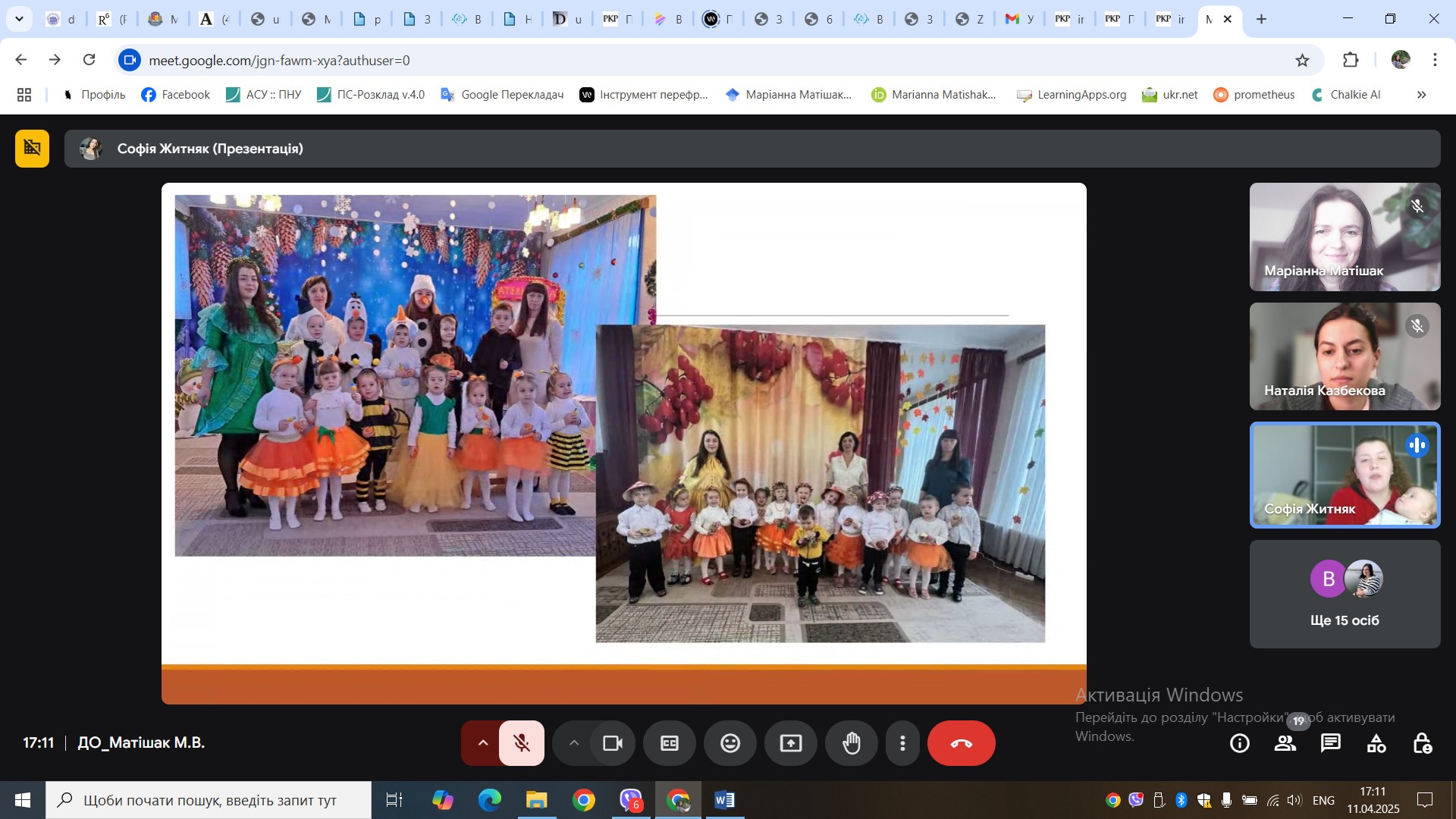The height and width of the screenshot is (819, 1456).
Task: Open the meeting details info icon
Action: pos(1240,743)
